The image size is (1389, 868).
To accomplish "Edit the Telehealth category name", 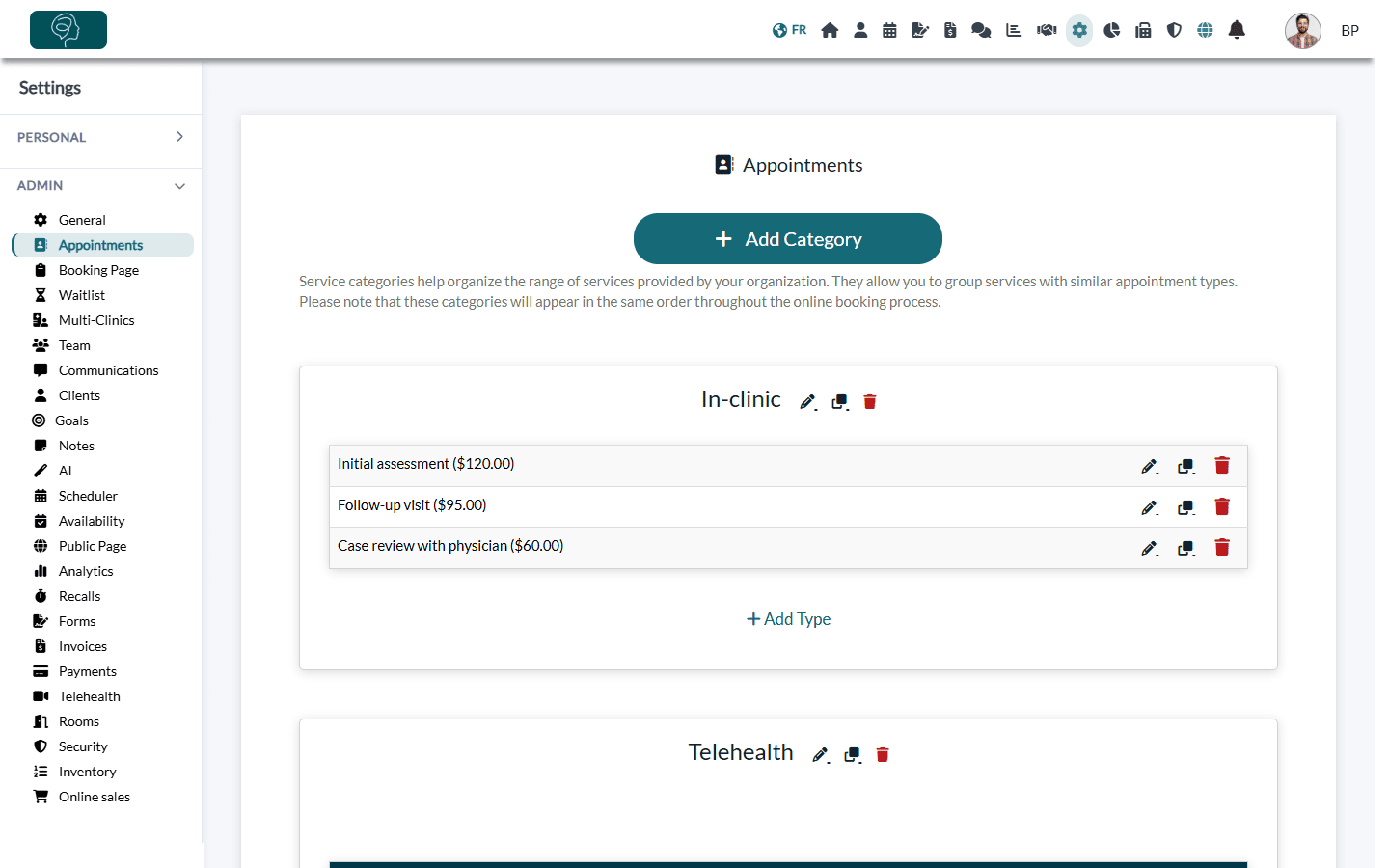I will click(821, 755).
